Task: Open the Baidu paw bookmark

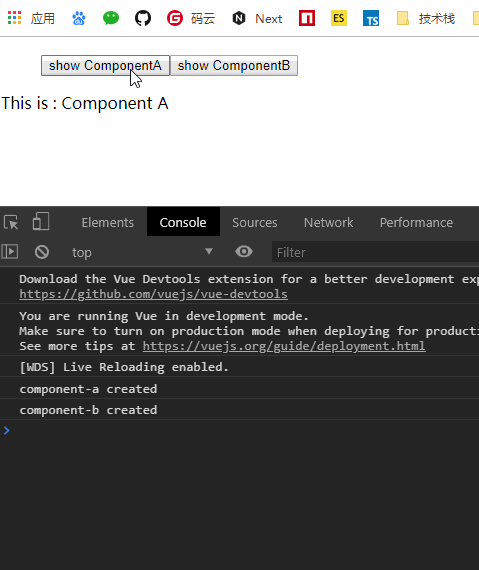Action: (x=79, y=18)
